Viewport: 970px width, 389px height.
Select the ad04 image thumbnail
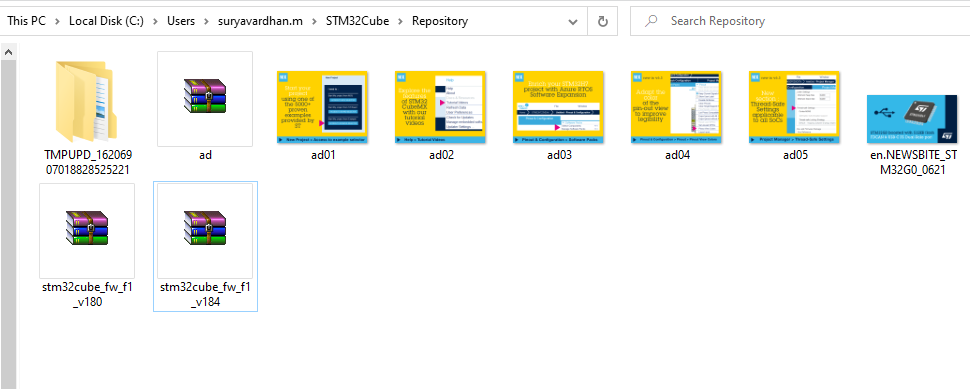[x=677, y=107]
